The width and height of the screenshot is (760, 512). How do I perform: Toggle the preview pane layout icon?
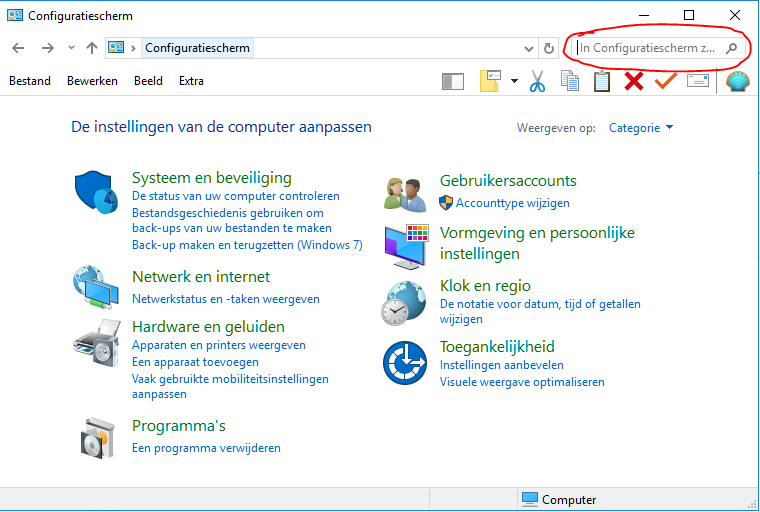(453, 81)
